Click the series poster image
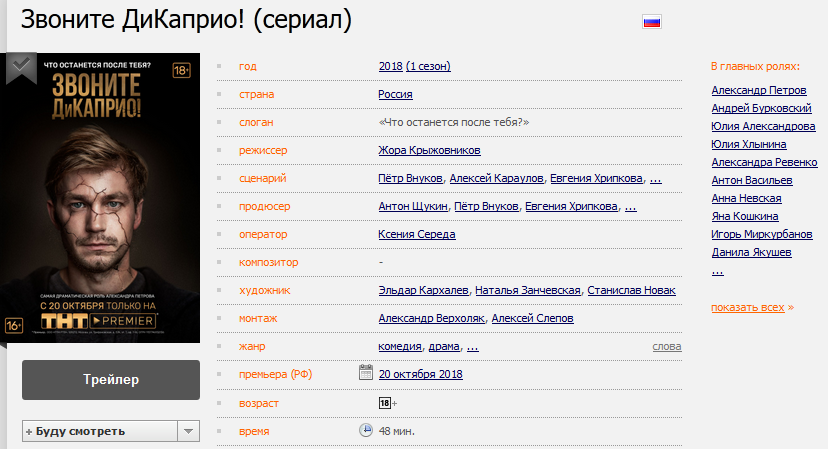The width and height of the screenshot is (828, 449). click(100, 198)
